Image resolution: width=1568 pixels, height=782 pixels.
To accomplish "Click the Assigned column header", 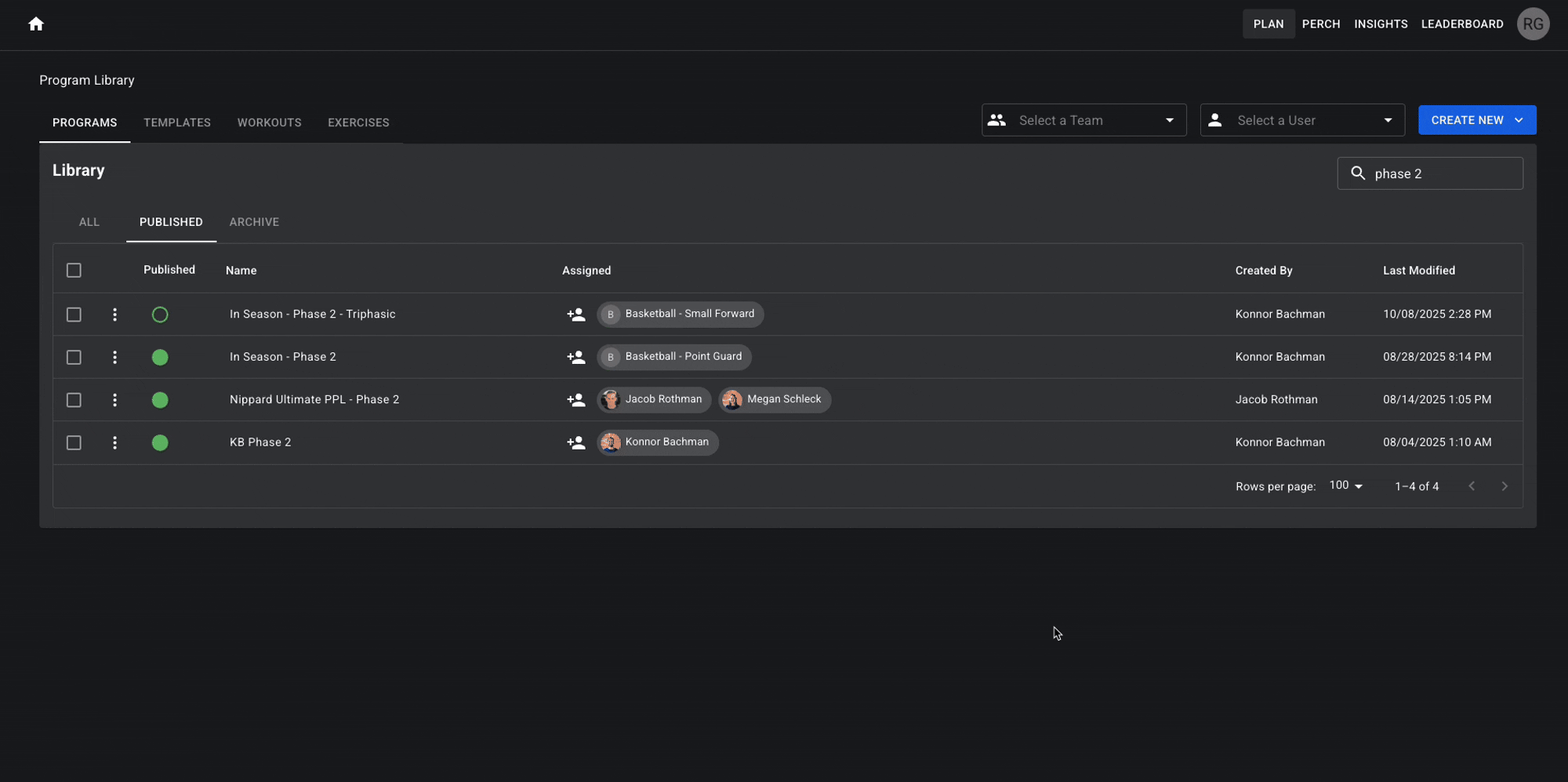I will coord(586,271).
